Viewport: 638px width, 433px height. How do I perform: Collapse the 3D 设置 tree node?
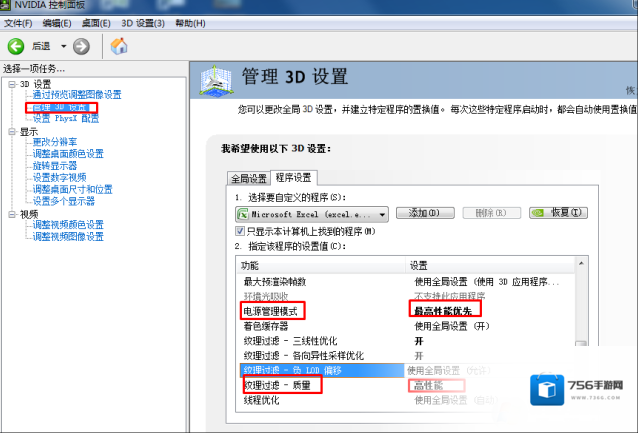pyautogui.click(x=12, y=84)
